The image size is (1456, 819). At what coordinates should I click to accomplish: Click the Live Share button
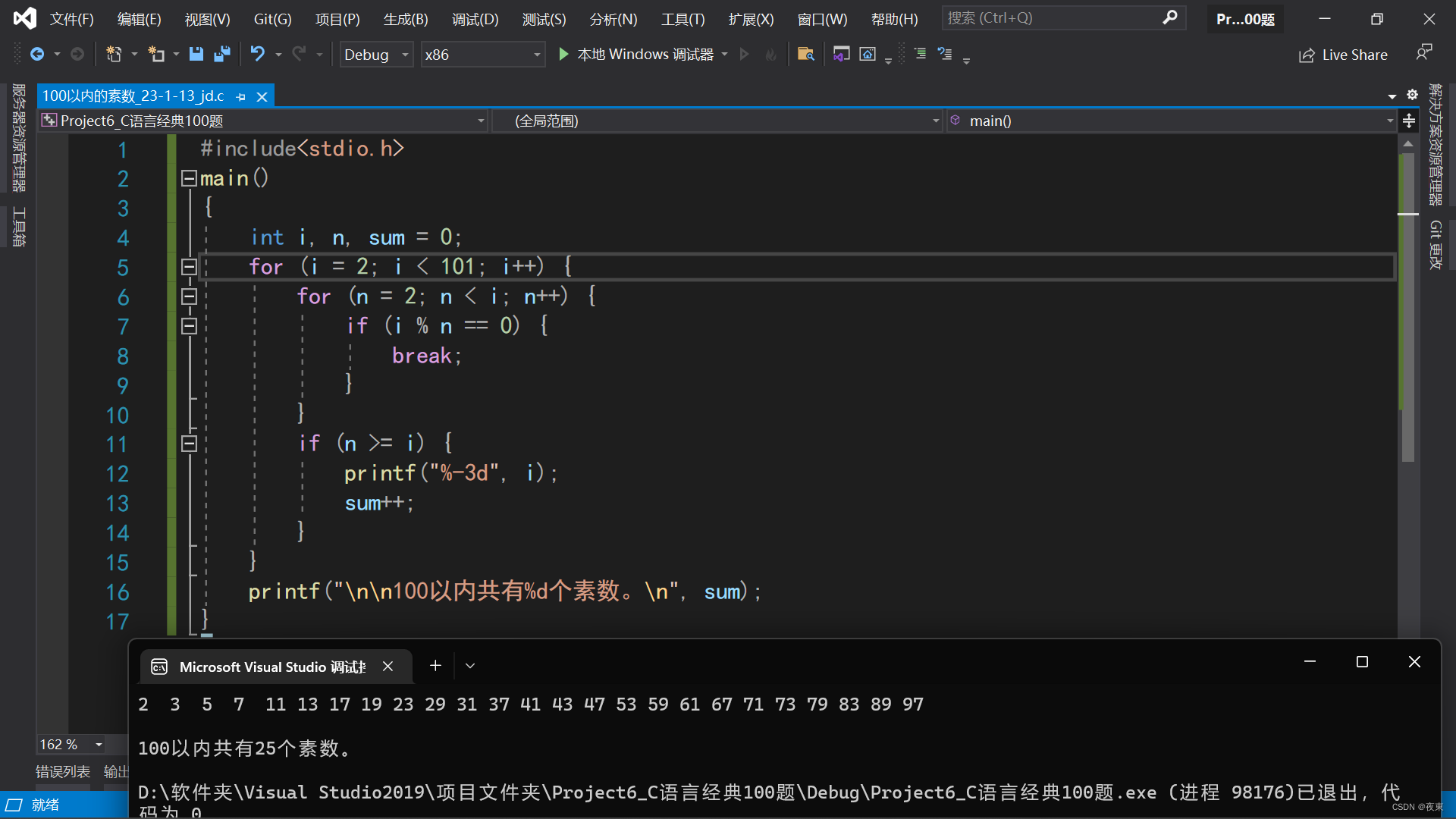coord(1342,54)
